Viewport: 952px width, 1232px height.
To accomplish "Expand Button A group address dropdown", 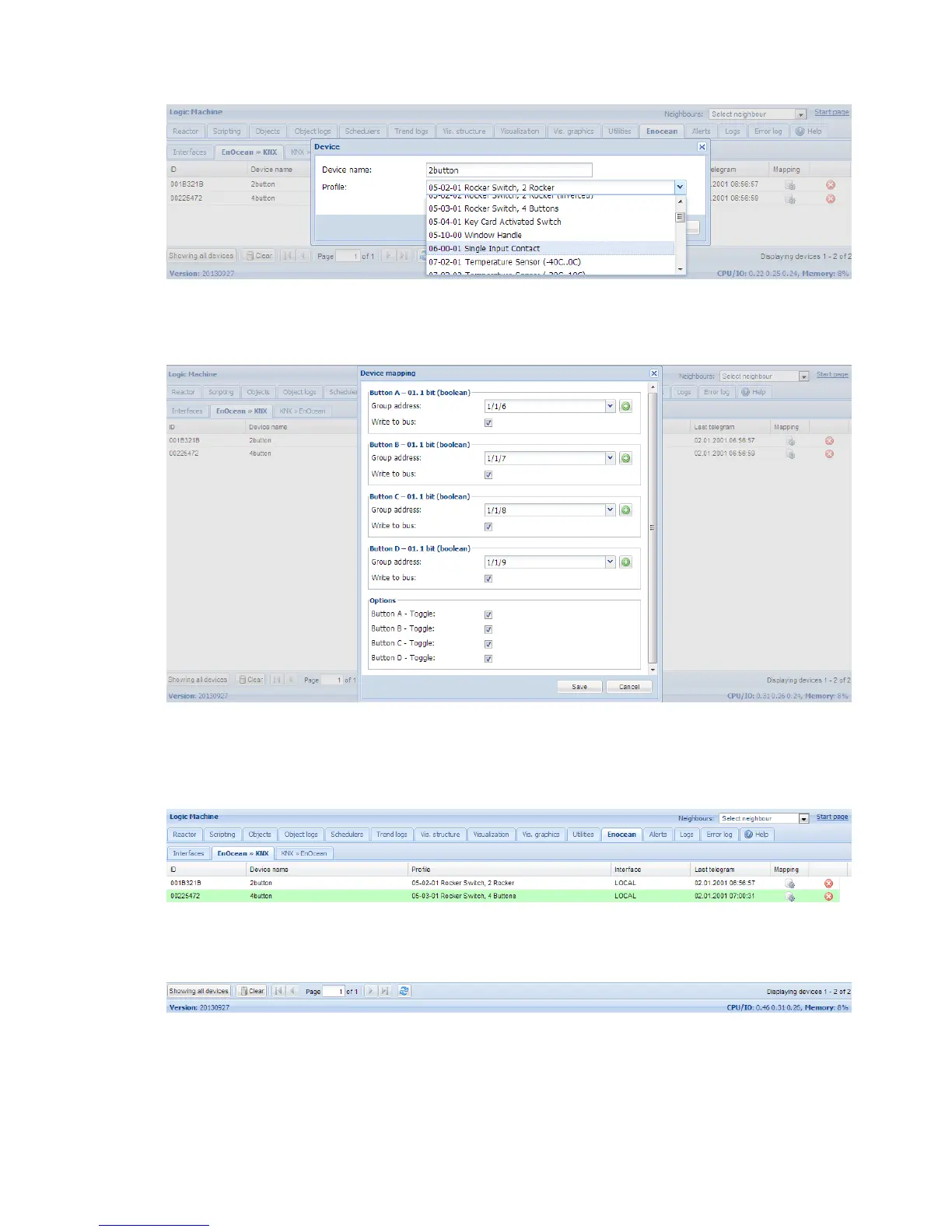I will click(x=611, y=406).
